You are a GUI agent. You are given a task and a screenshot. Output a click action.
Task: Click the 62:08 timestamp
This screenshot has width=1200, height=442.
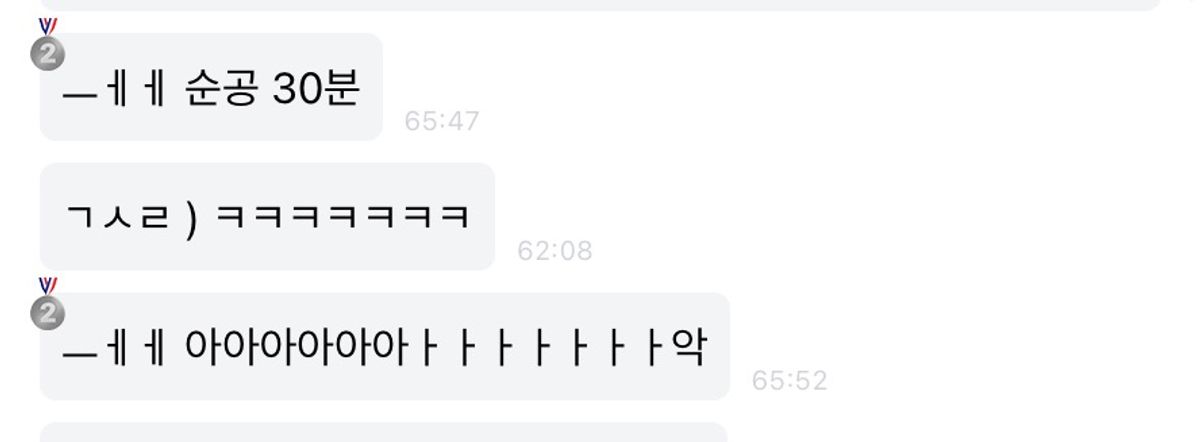555,251
